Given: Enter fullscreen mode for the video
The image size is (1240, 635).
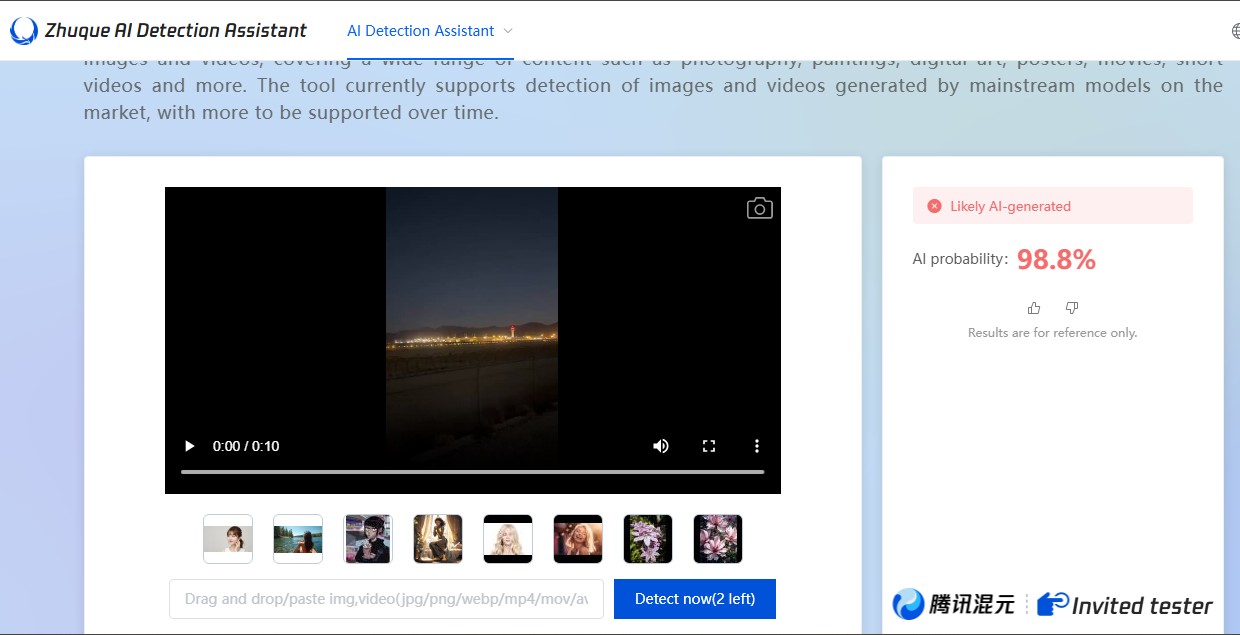Looking at the screenshot, I should point(709,446).
